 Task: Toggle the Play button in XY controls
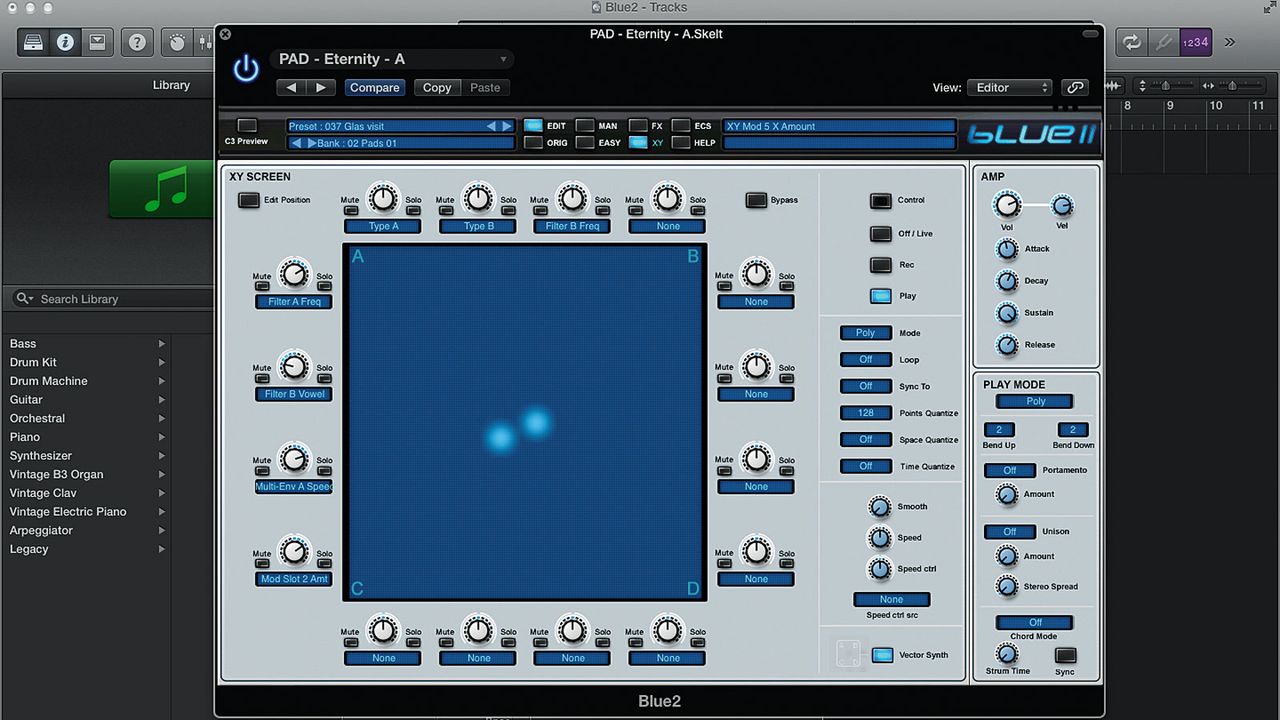point(881,296)
